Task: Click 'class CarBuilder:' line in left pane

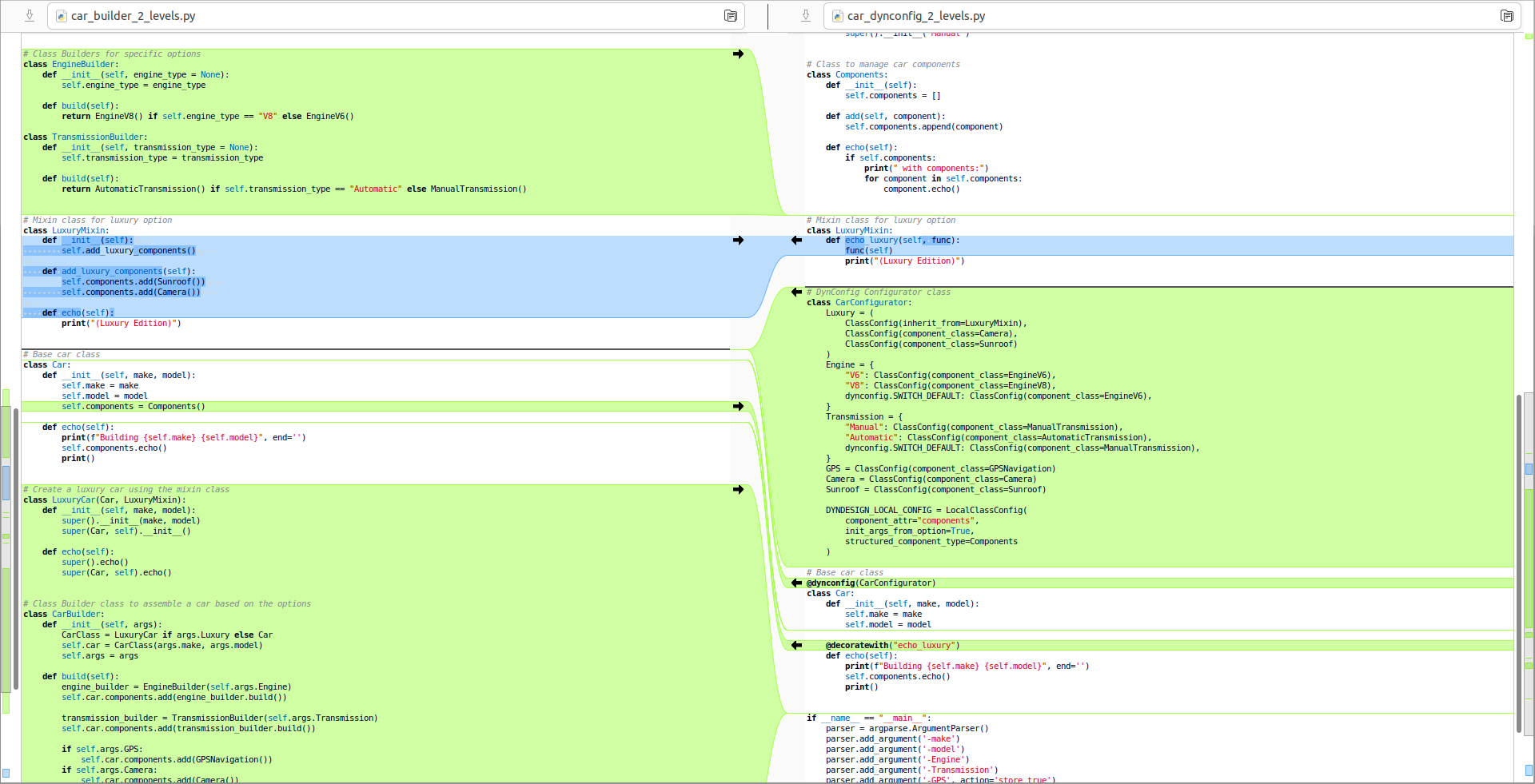Action: 63,614
